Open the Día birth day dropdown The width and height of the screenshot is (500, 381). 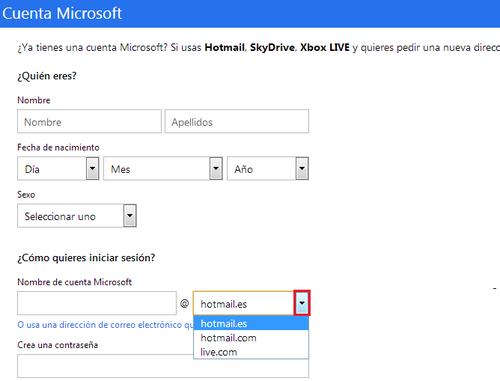tap(58, 169)
